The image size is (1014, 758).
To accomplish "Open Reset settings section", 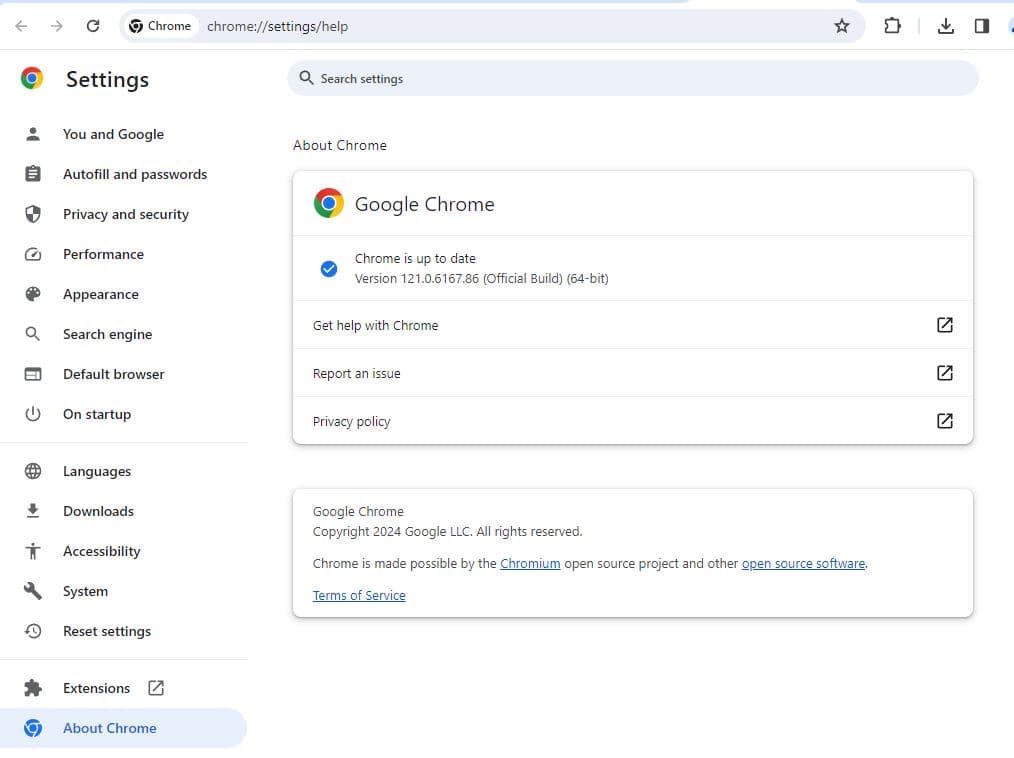I will (106, 631).
